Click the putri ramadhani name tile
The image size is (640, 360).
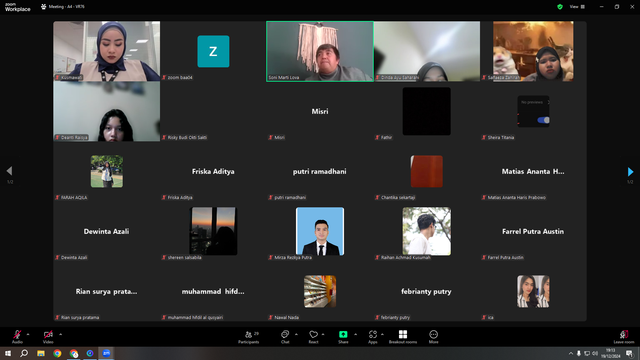(x=320, y=171)
